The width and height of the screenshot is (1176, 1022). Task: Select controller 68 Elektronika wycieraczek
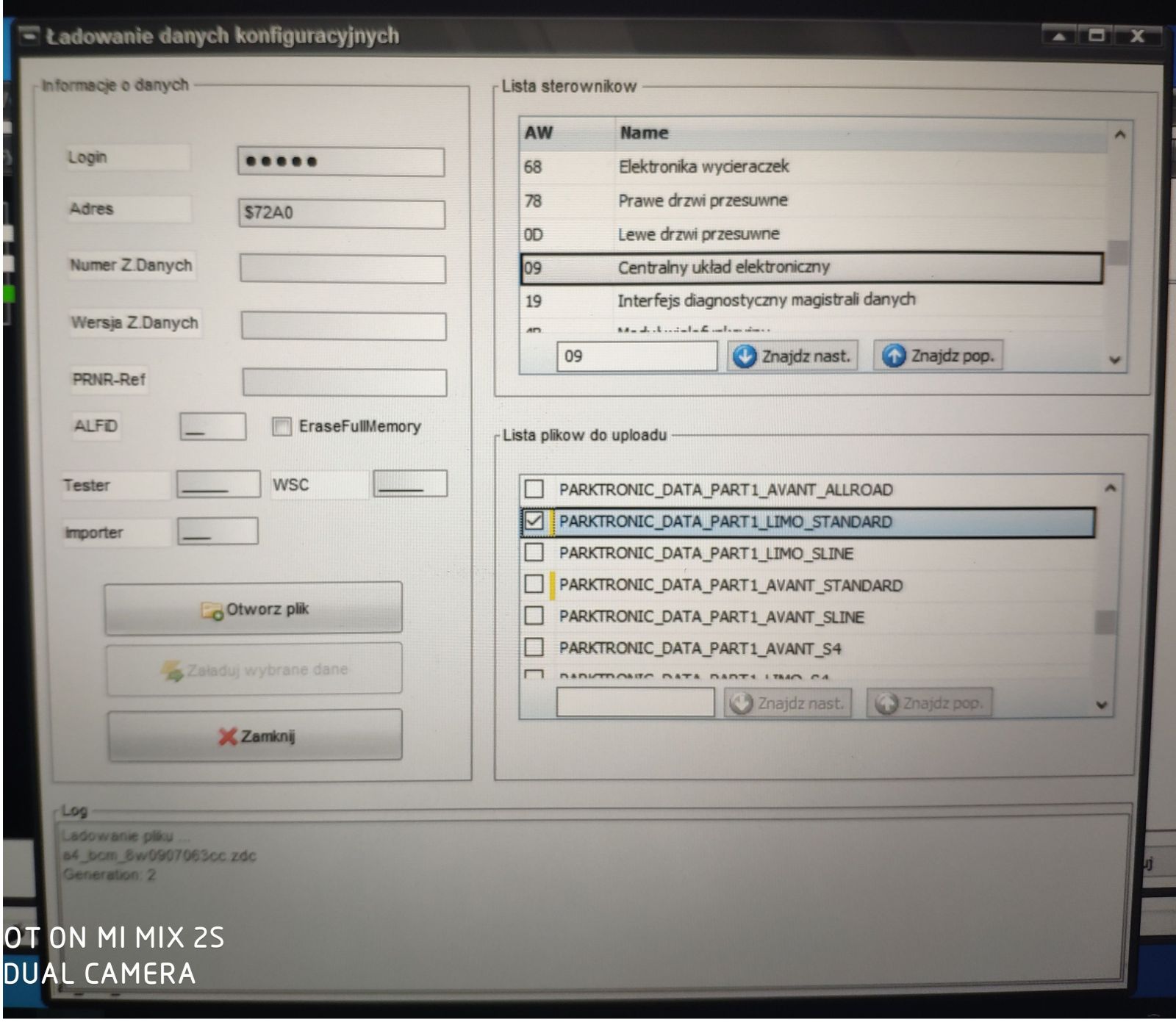(x=813, y=167)
